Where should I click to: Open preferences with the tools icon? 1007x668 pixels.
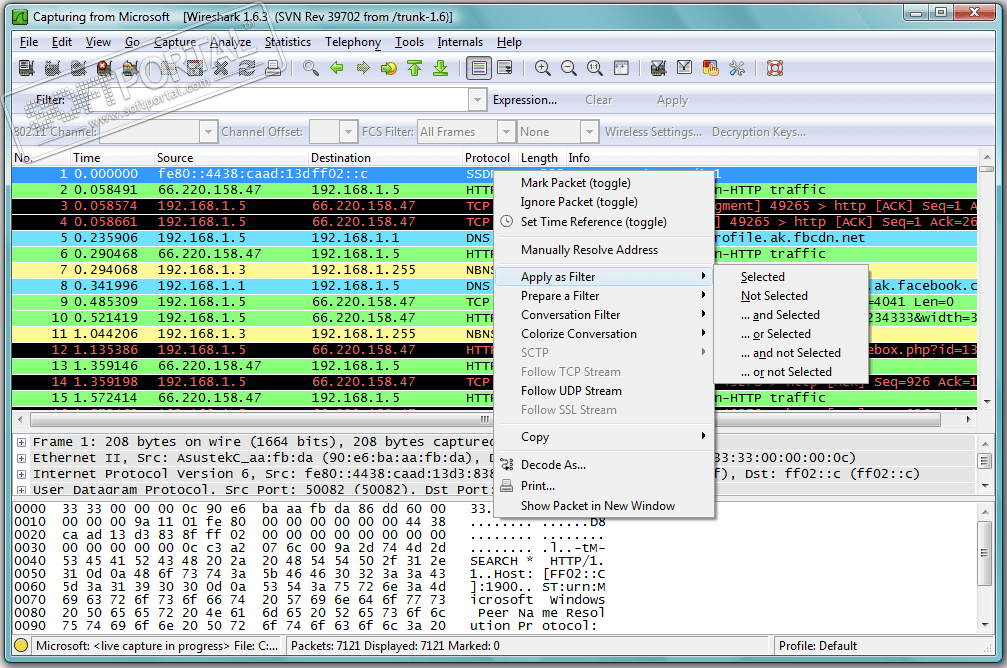(737, 68)
